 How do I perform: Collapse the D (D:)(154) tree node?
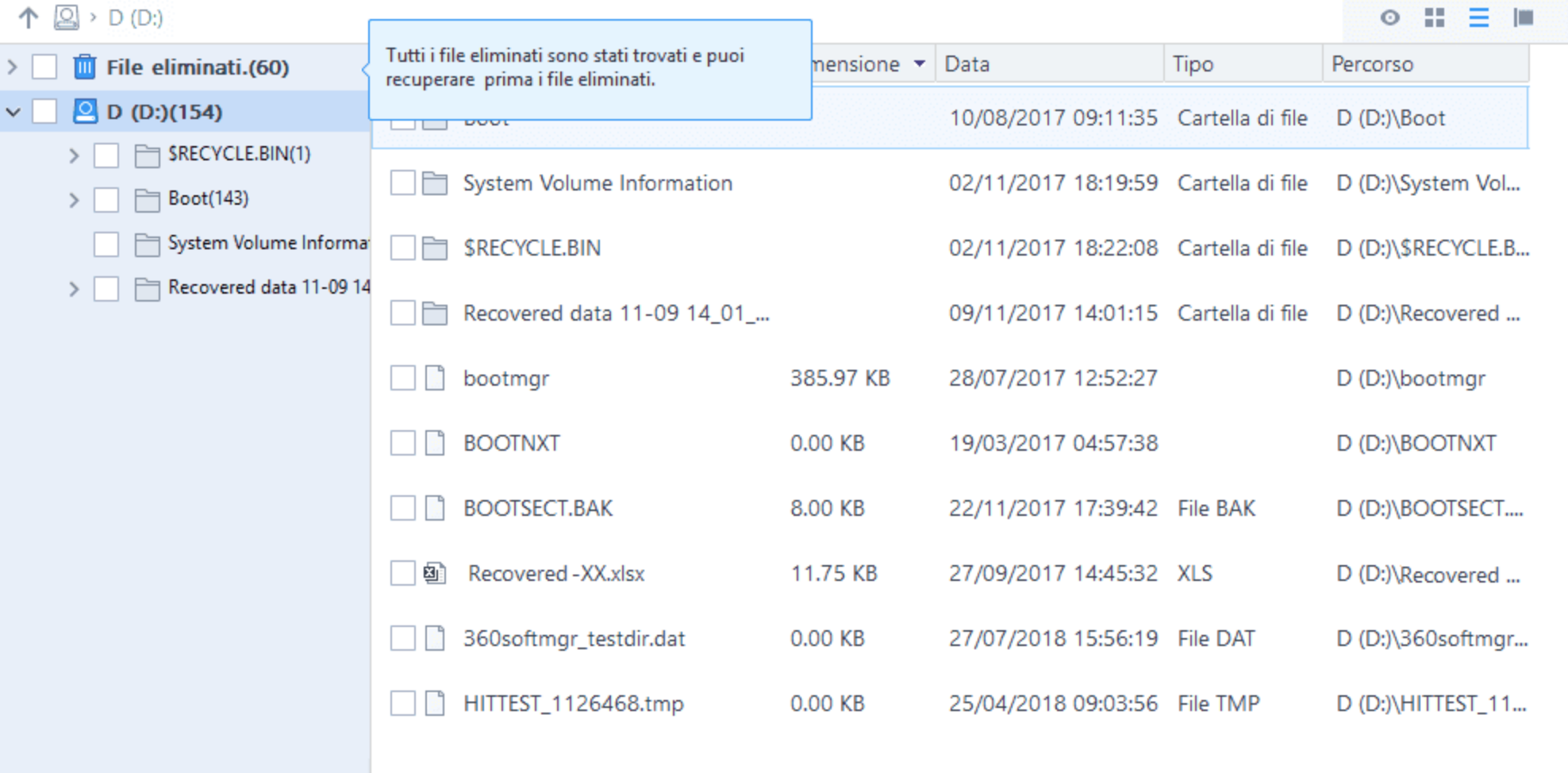pyautogui.click(x=13, y=112)
